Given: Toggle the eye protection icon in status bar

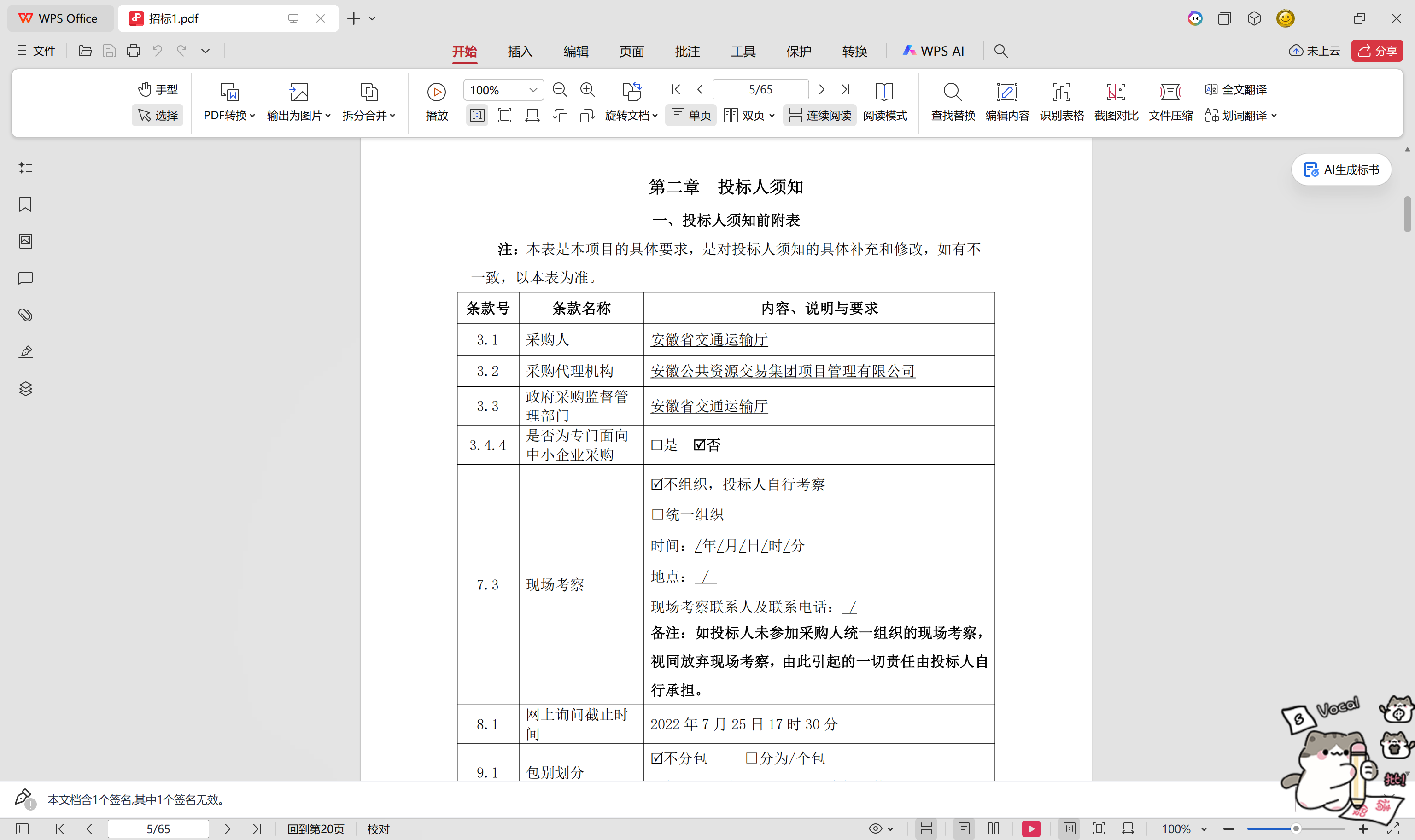Looking at the screenshot, I should coord(876,828).
